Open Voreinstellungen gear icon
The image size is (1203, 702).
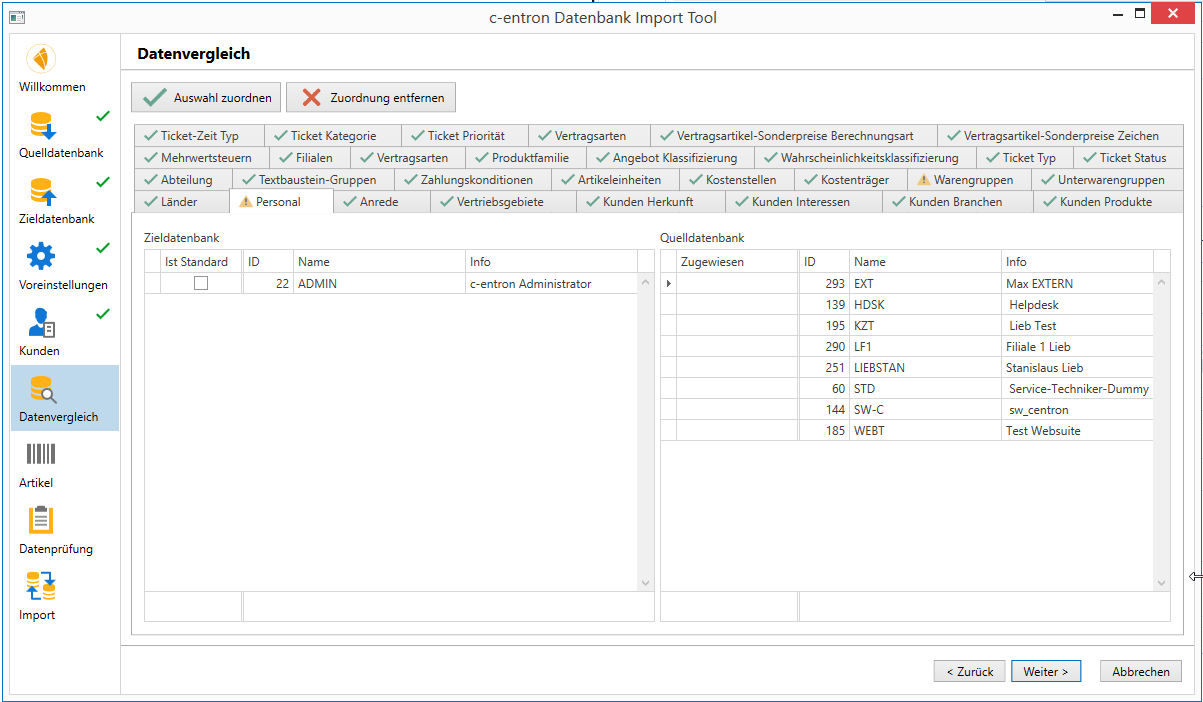point(41,257)
